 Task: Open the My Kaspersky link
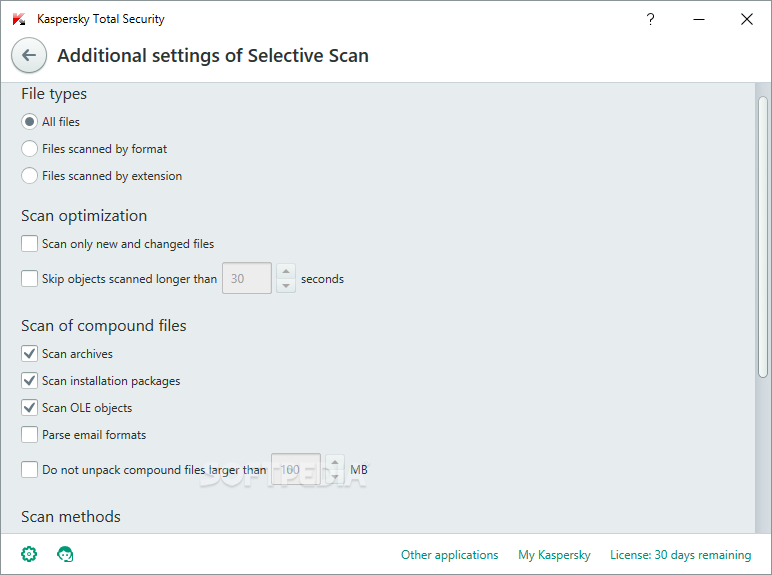[554, 555]
